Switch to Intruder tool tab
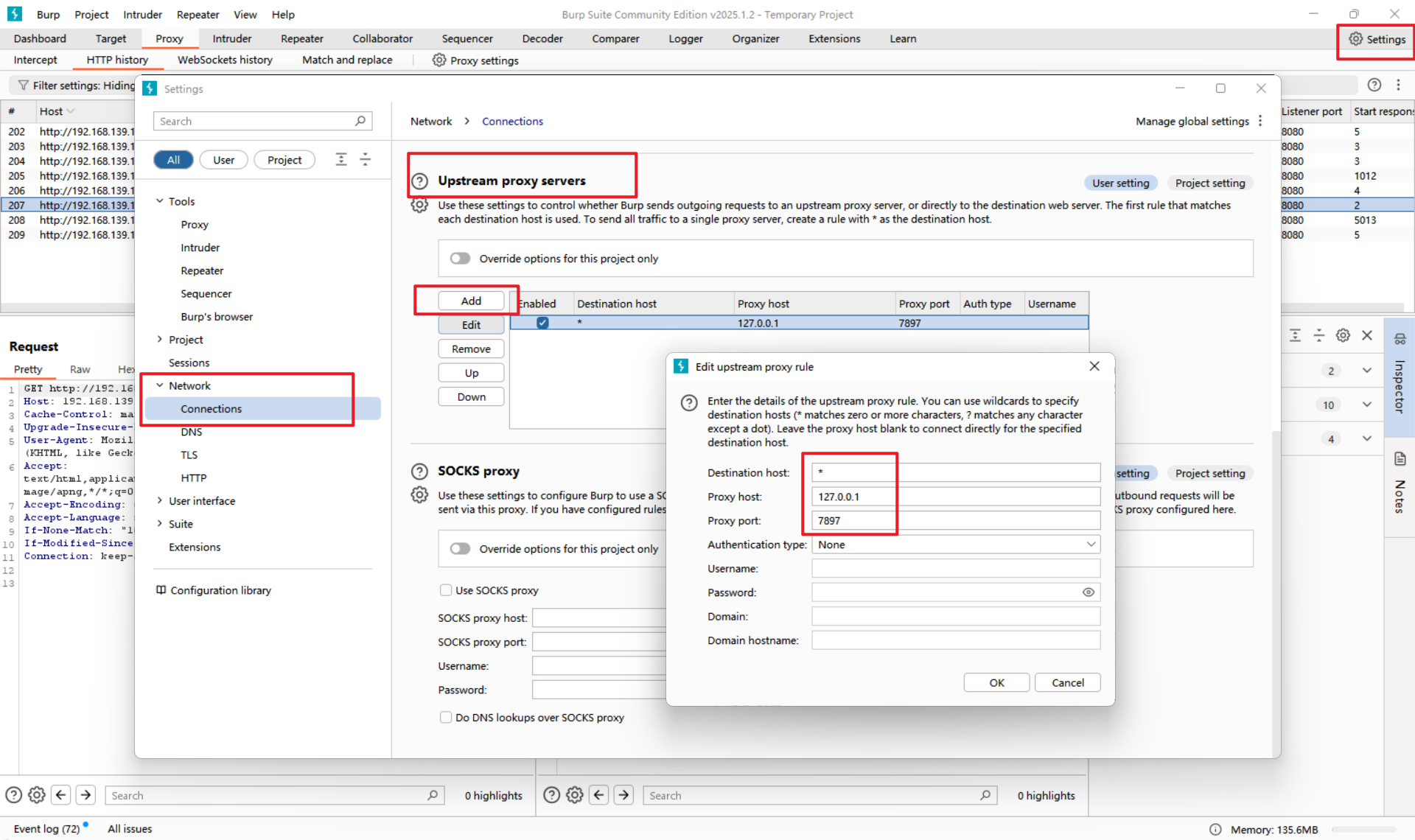 click(232, 38)
